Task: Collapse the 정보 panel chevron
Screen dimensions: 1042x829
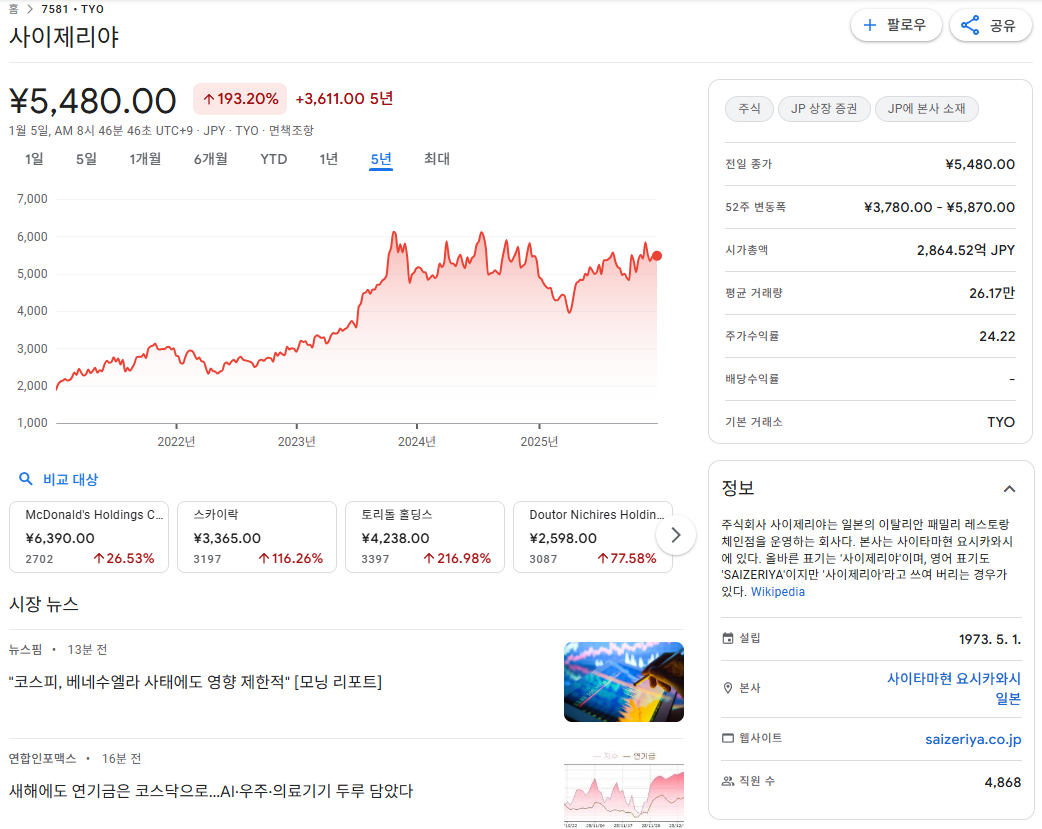Action: (x=1009, y=489)
